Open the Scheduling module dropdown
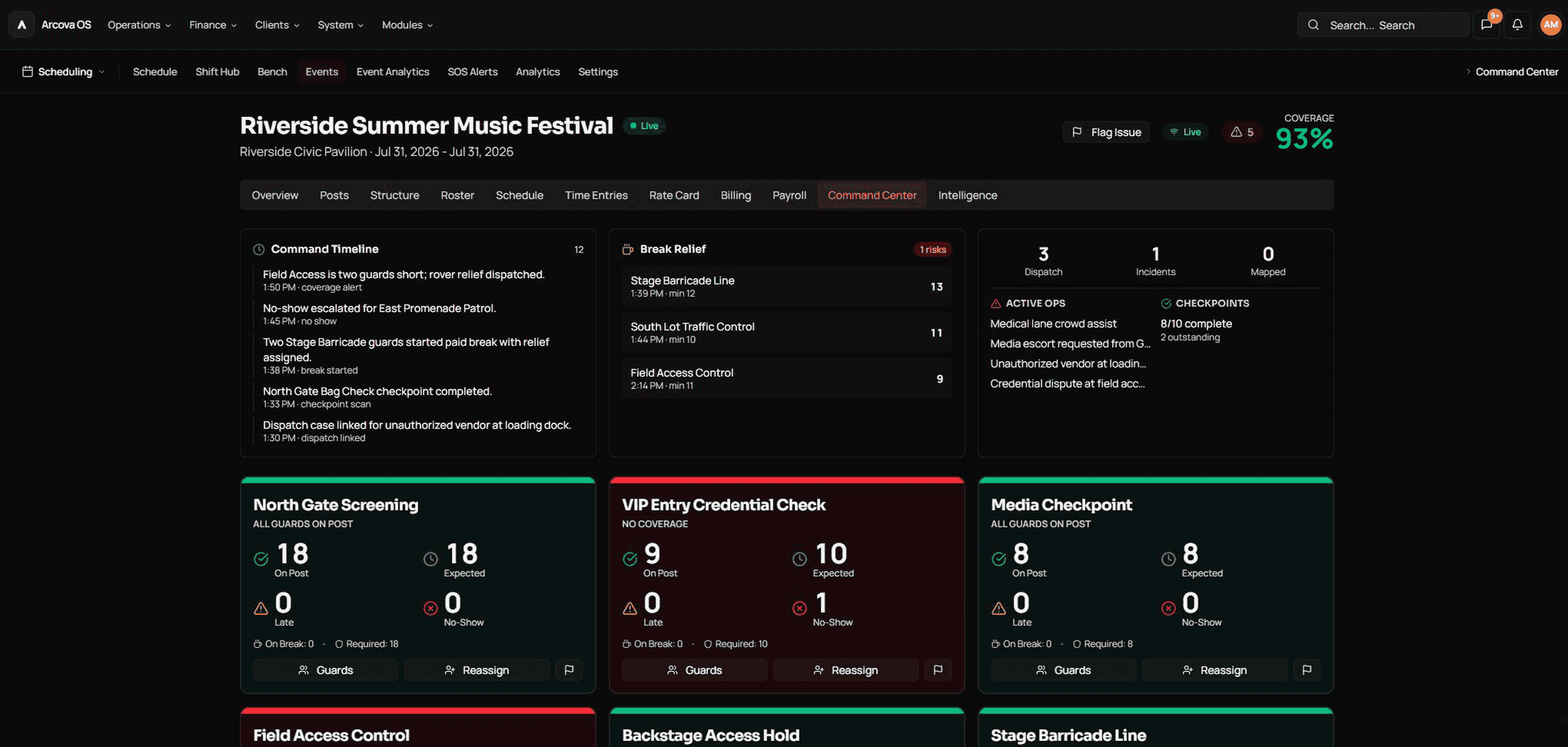 [x=63, y=71]
